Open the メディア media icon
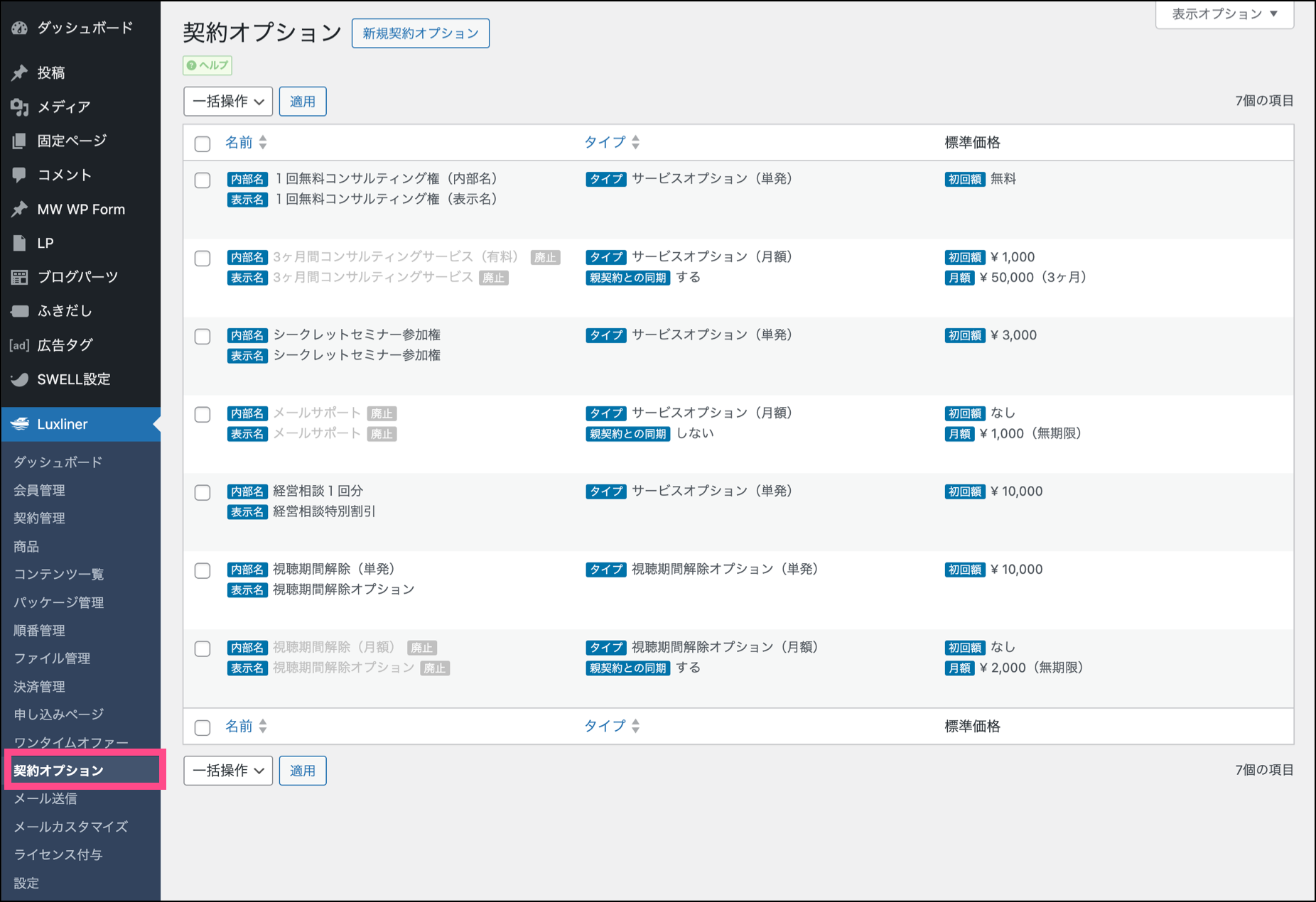 20,107
